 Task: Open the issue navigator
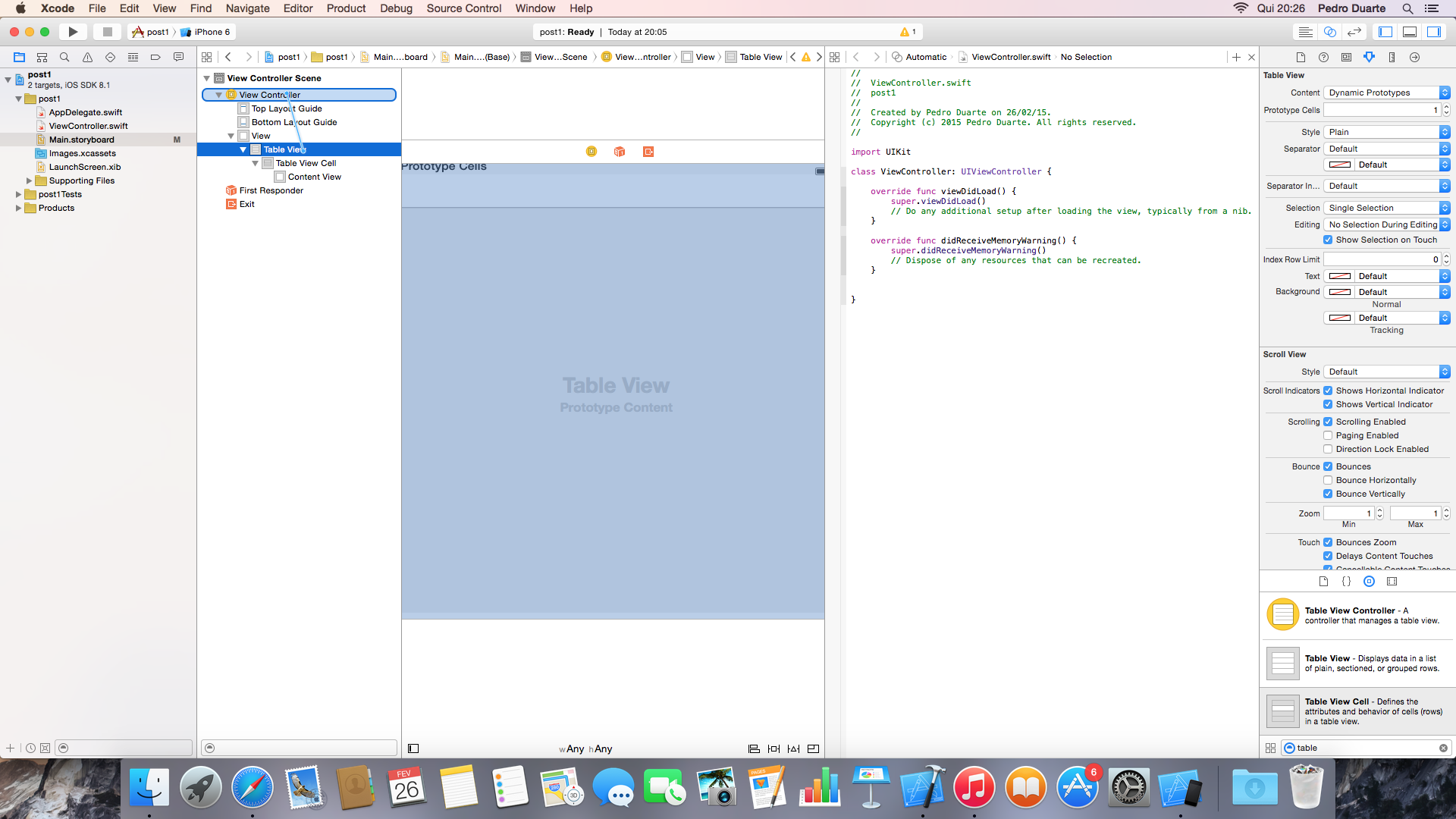(x=87, y=57)
